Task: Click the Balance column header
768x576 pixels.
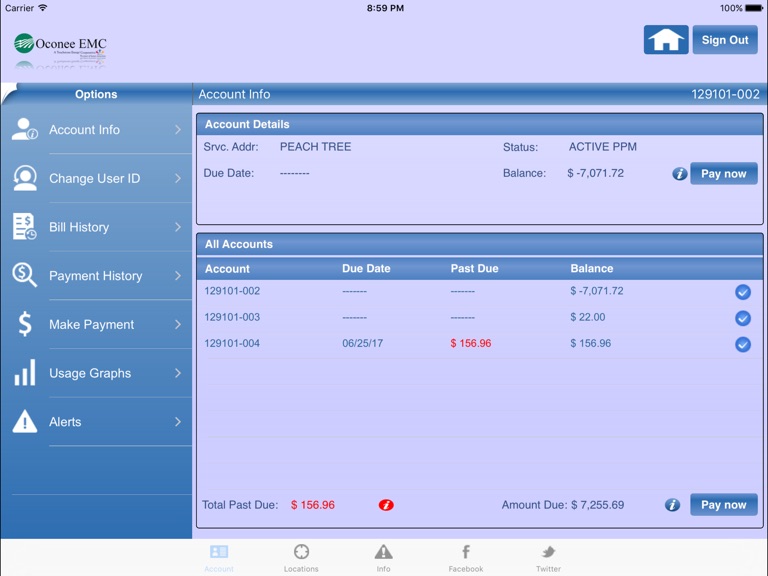Action: pyautogui.click(x=592, y=268)
